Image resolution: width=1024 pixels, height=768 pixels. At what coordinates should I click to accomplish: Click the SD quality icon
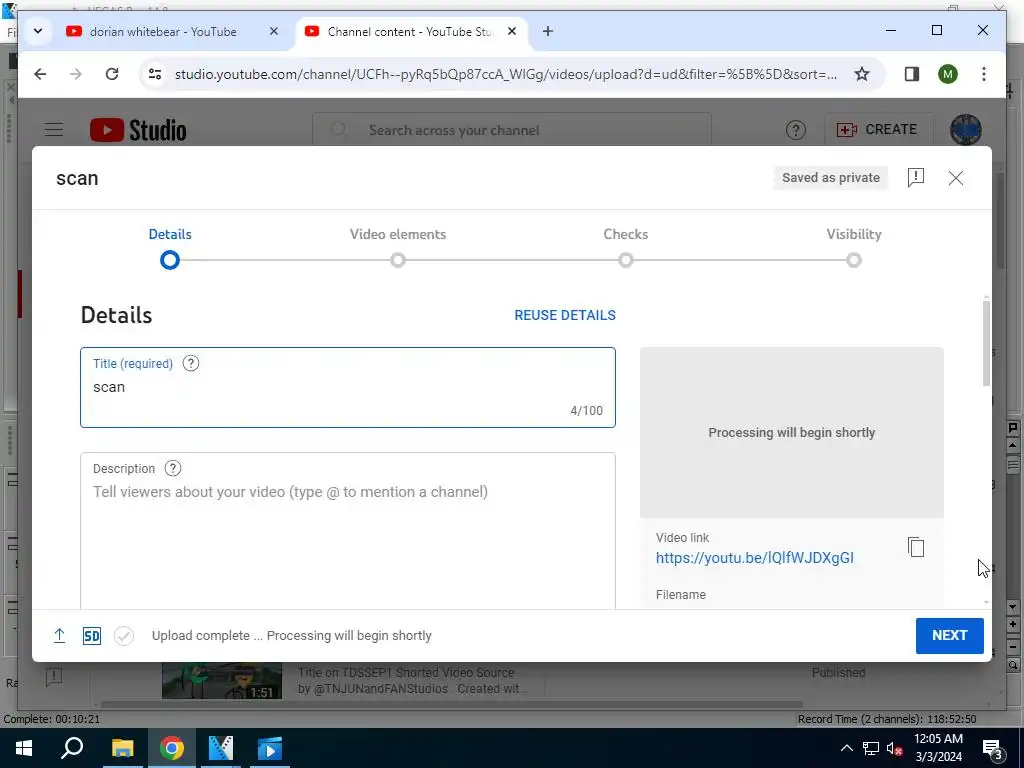point(91,635)
